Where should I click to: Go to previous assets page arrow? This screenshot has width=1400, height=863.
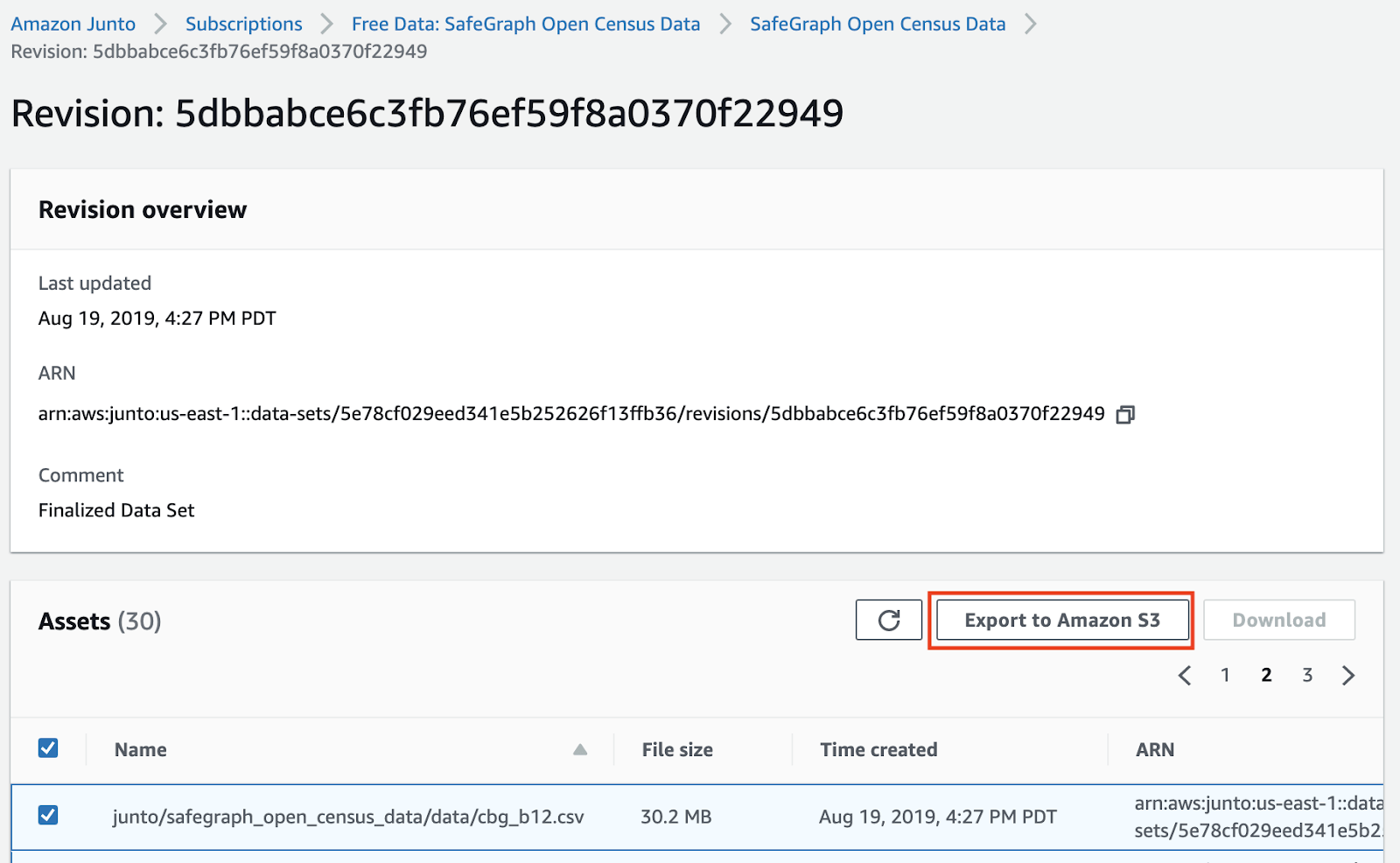point(1185,676)
